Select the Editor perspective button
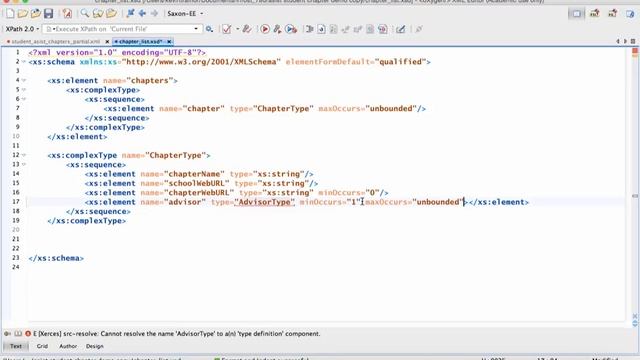 click(x=576, y=13)
